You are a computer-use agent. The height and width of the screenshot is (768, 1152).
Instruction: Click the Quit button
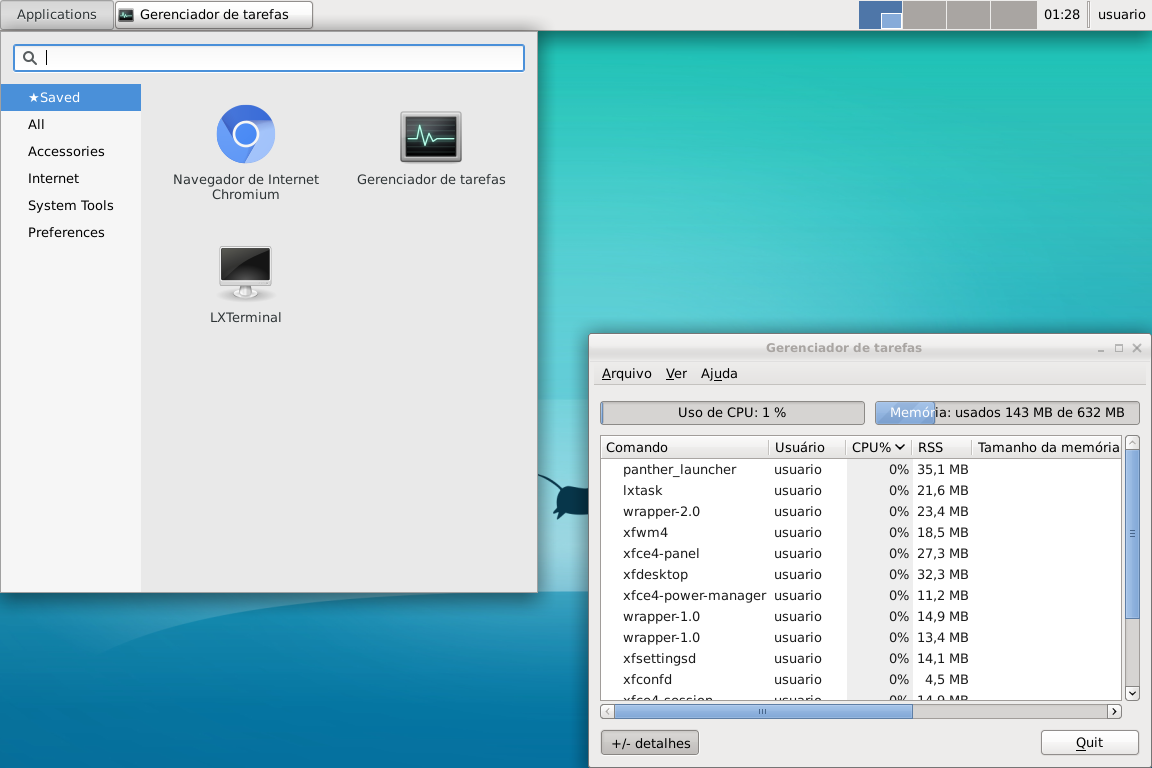click(x=1090, y=742)
